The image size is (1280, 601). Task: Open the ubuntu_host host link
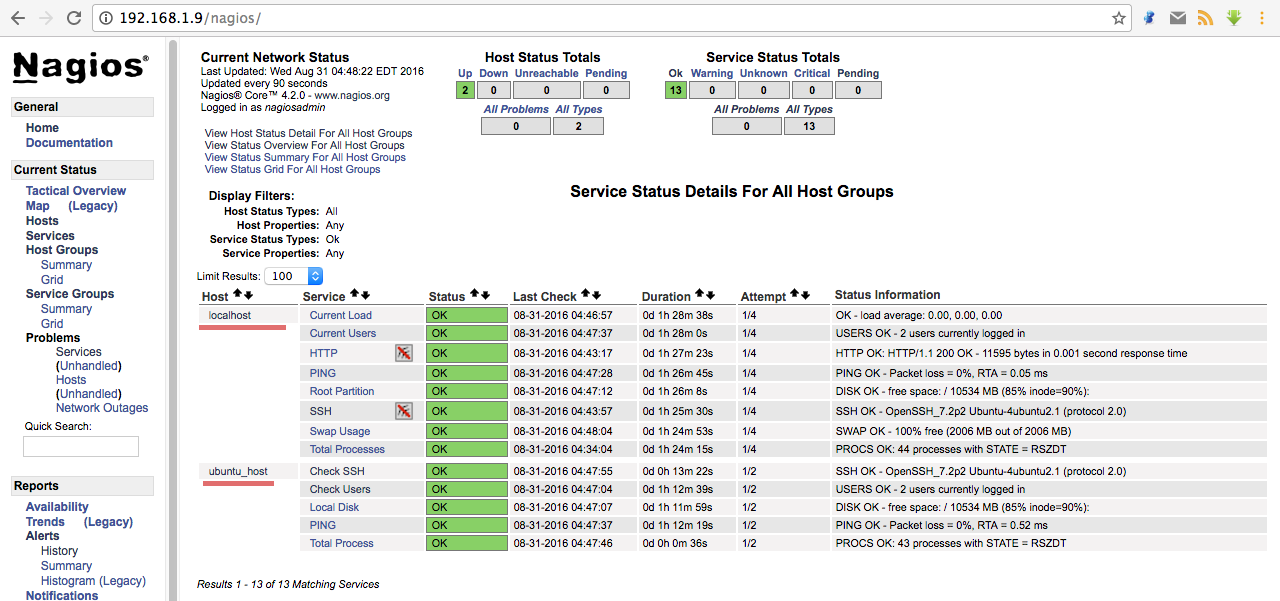tap(238, 471)
